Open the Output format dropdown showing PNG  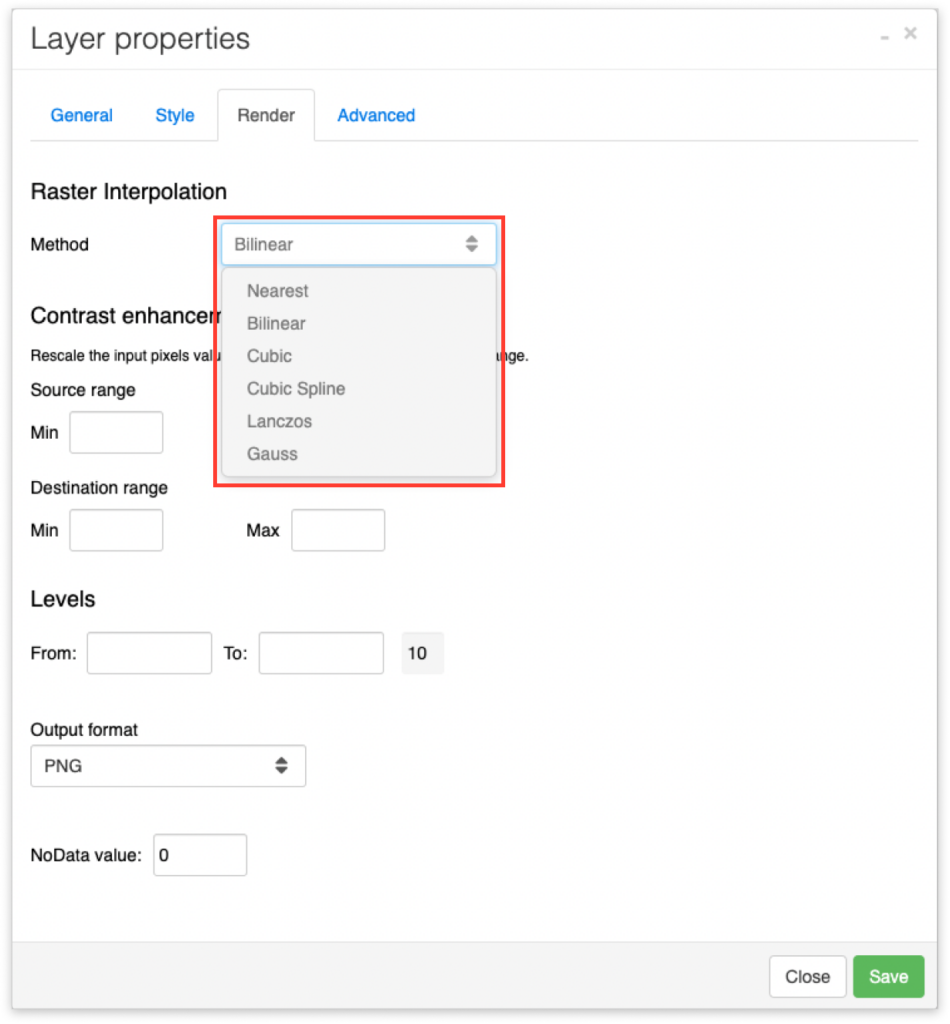168,765
